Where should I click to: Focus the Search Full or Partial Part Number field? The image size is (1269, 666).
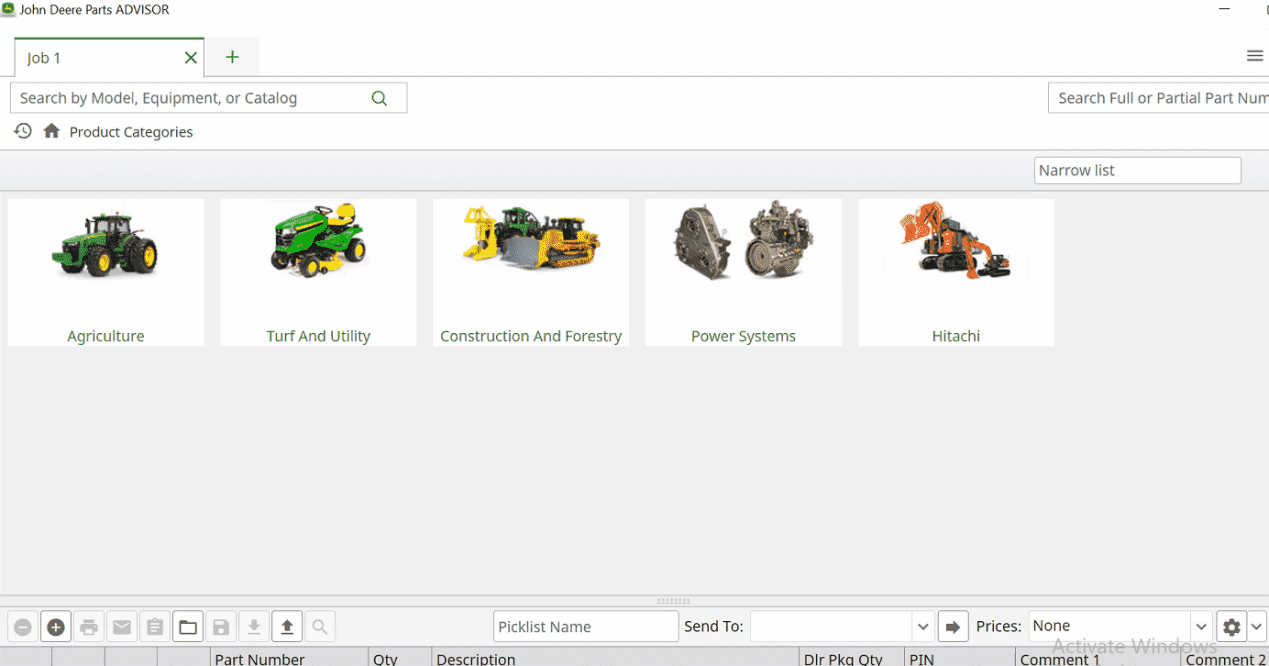pyautogui.click(x=1158, y=98)
